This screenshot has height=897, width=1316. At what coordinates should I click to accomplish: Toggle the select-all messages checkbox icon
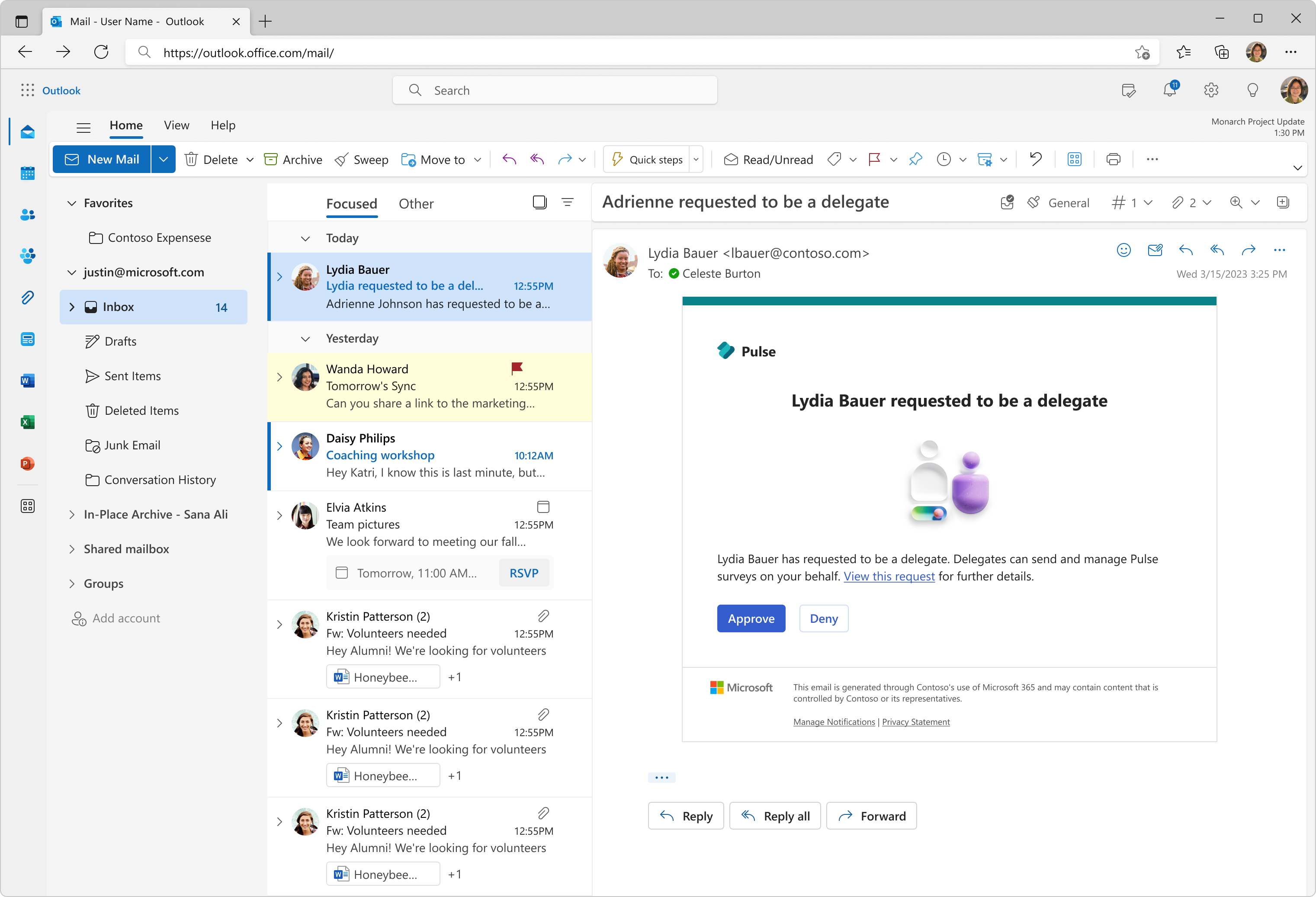tap(539, 203)
